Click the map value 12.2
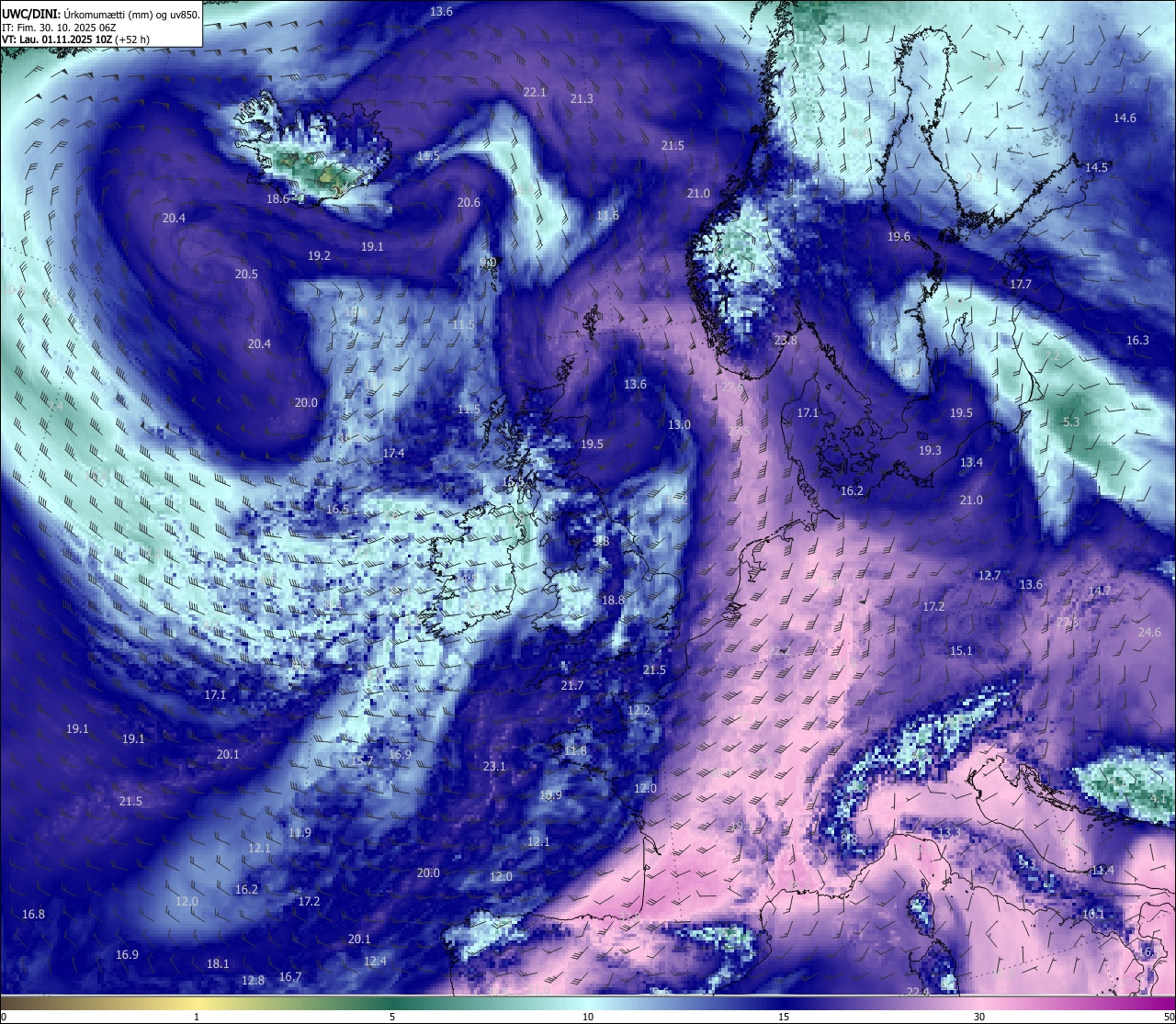 [x=639, y=710]
